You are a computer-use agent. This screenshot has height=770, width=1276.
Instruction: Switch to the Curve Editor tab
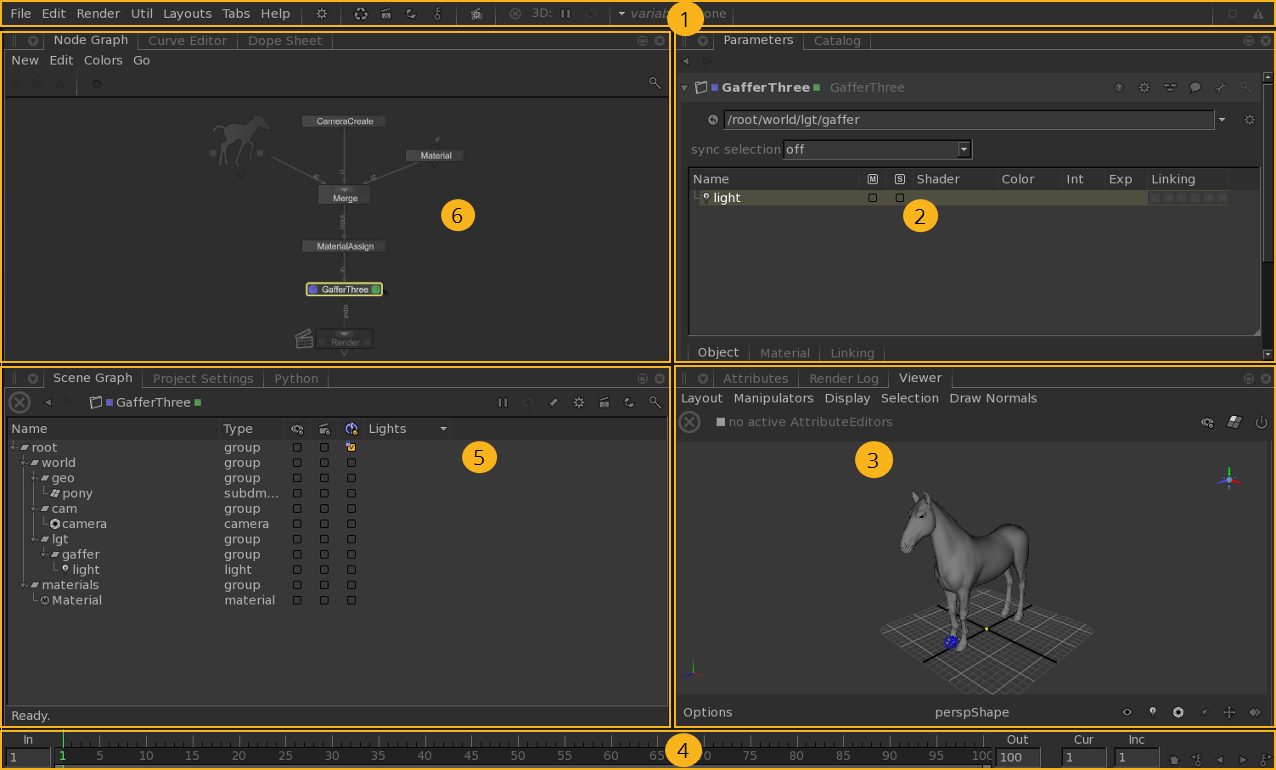click(187, 41)
